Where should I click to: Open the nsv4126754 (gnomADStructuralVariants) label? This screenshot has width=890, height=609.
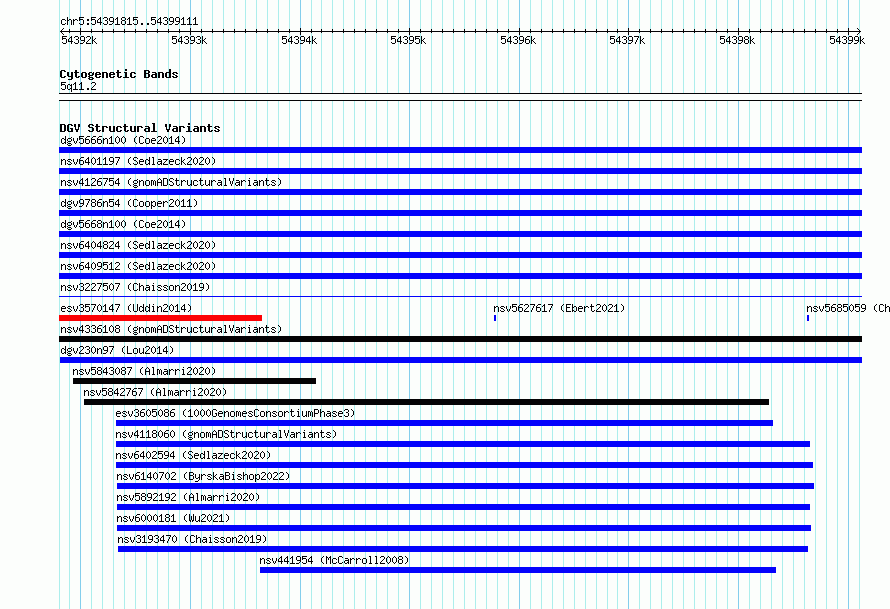click(171, 182)
